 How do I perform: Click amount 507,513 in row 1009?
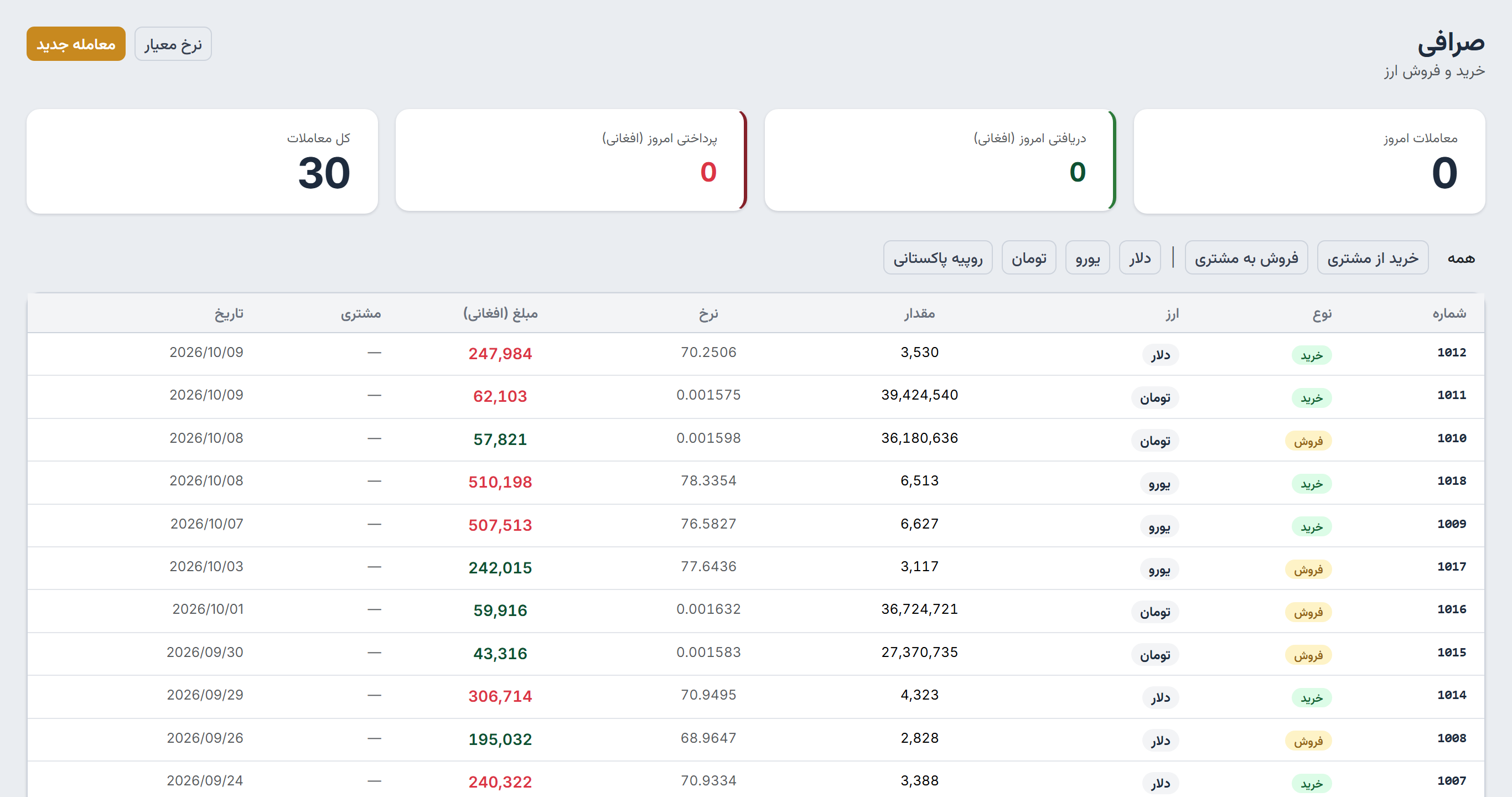(x=500, y=525)
